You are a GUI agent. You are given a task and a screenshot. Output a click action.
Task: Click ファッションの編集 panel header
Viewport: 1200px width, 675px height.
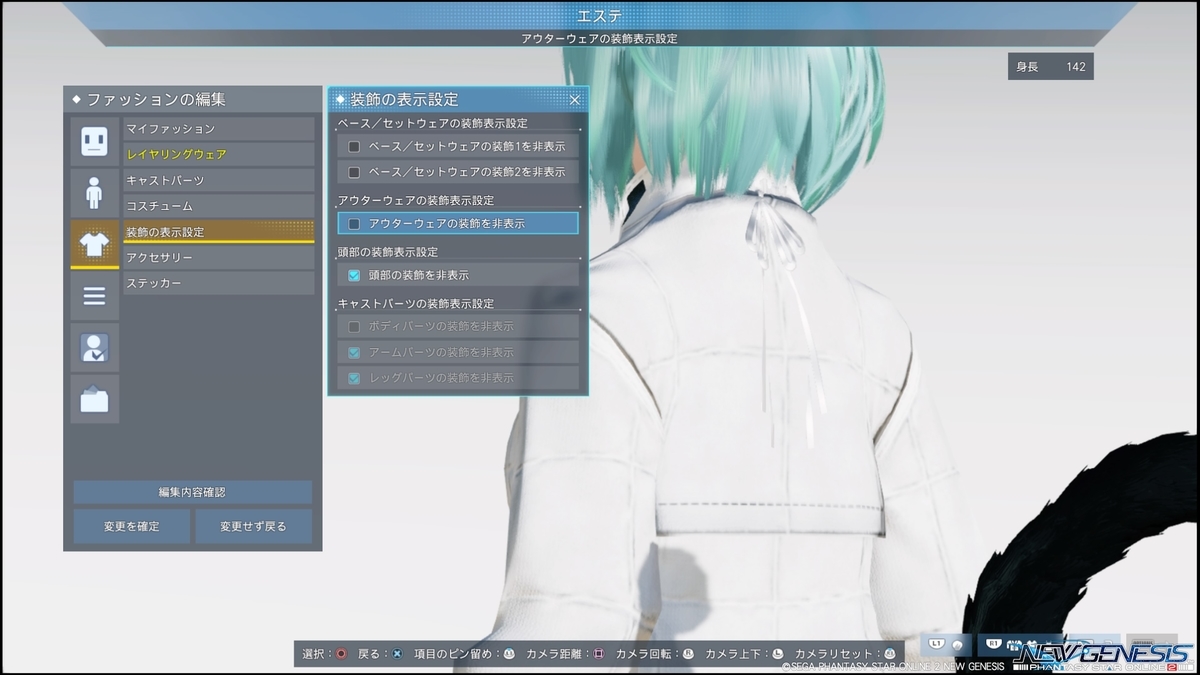[193, 99]
